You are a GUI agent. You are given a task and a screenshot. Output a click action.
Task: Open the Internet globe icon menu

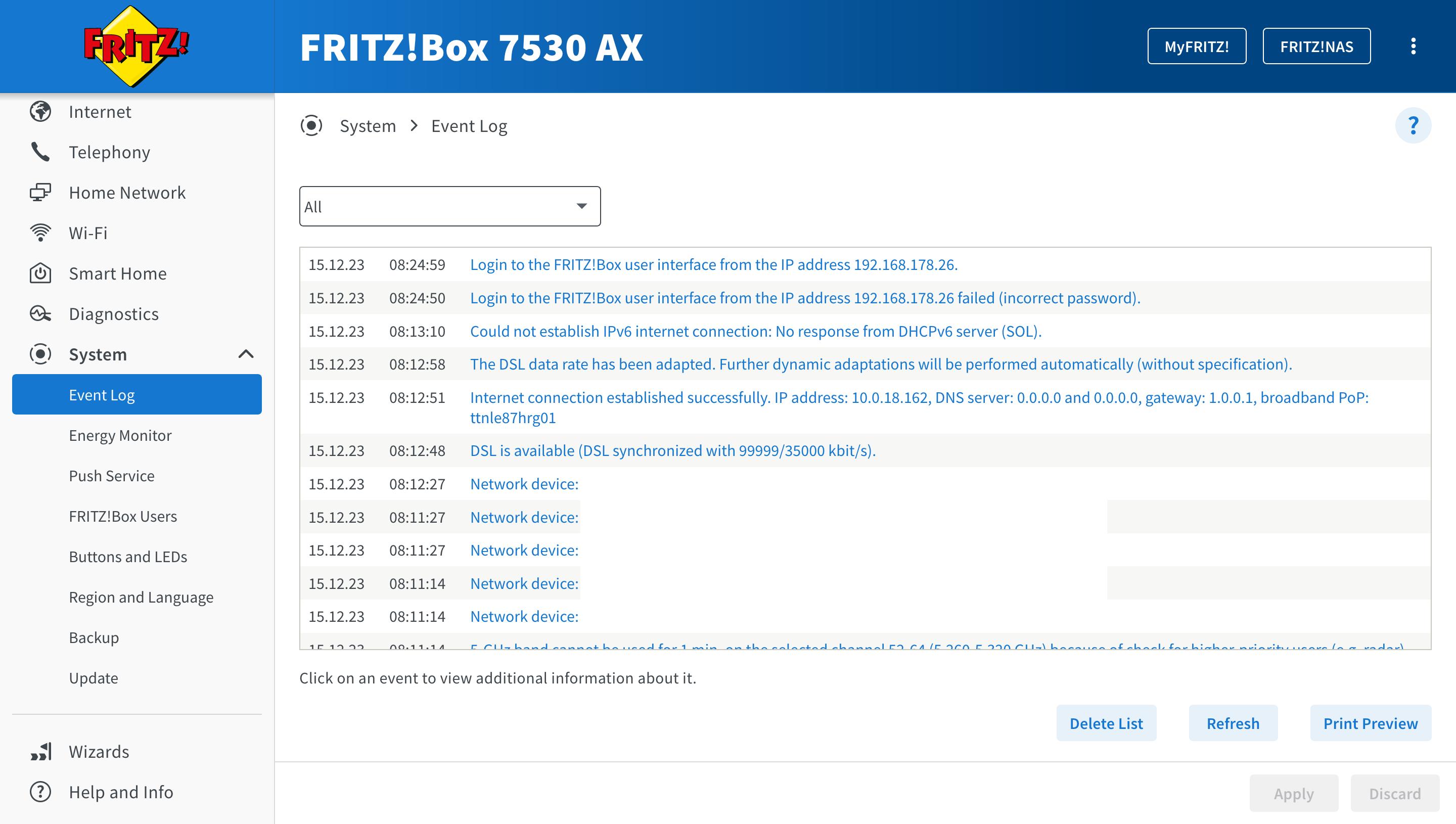[x=40, y=112]
